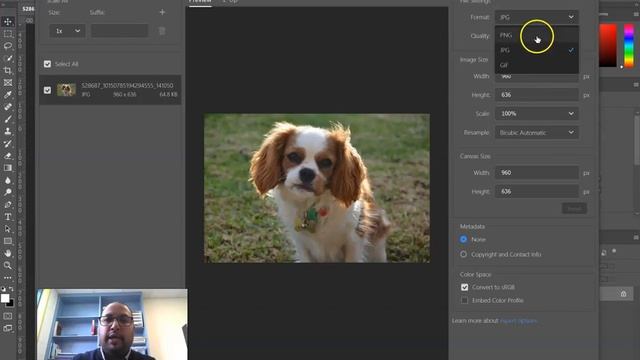Select the Healing Brush tool

[x=8, y=107]
